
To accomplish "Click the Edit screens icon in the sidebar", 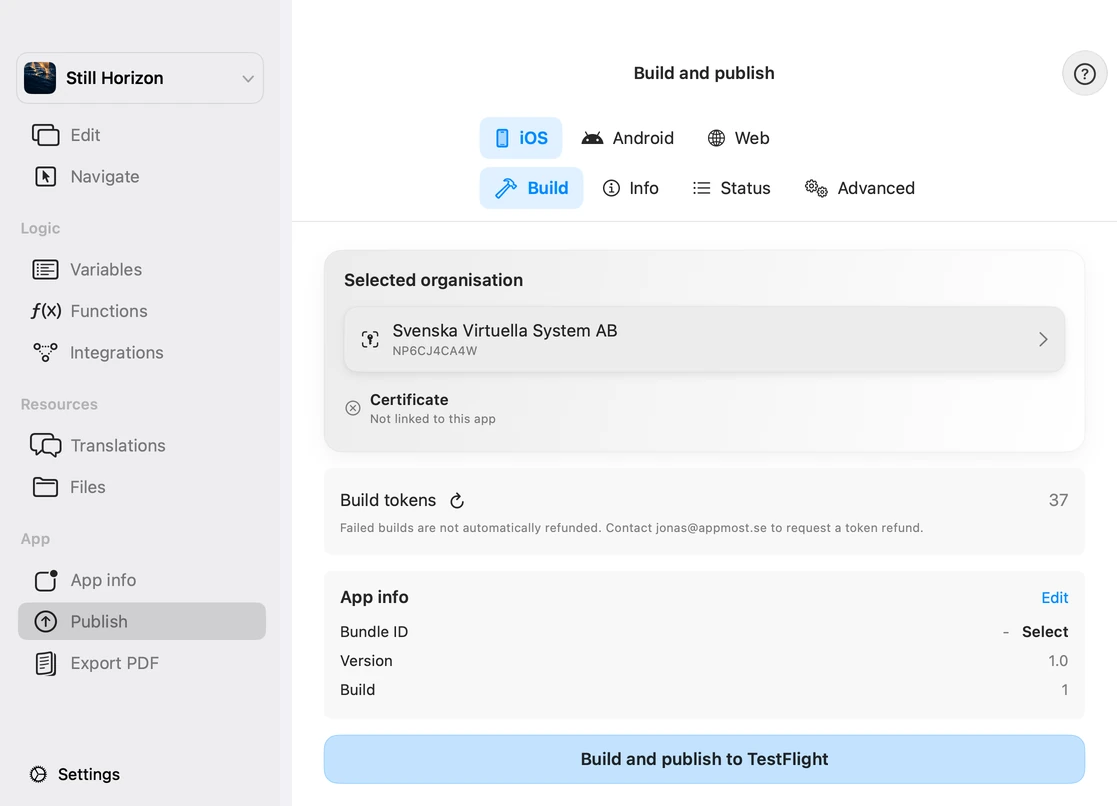I will [46, 135].
